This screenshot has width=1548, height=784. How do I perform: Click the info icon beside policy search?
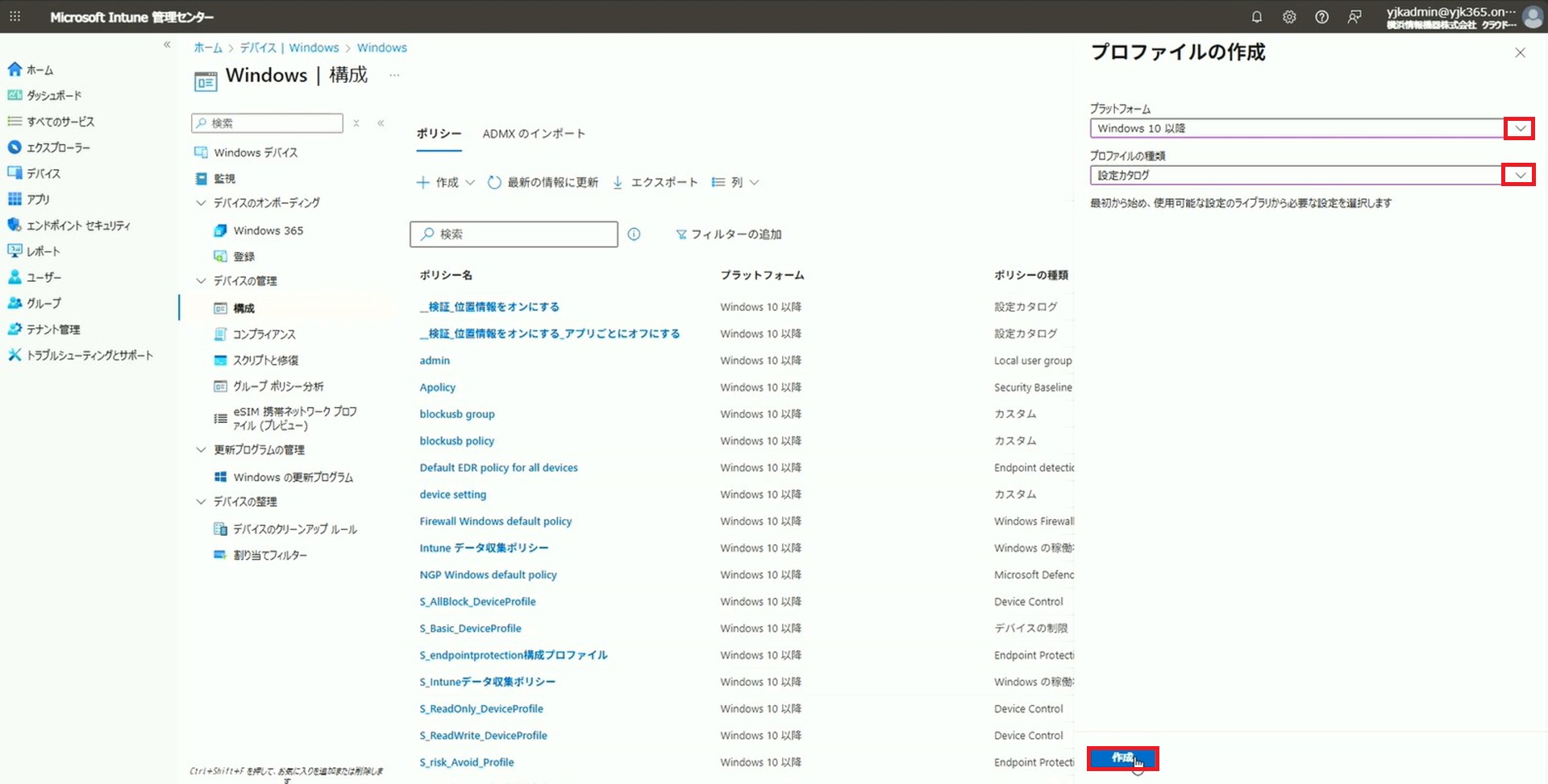click(634, 234)
